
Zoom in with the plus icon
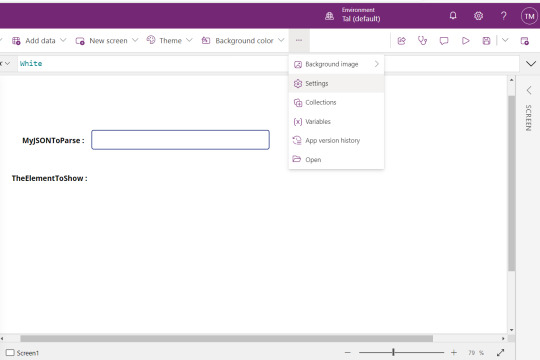click(454, 352)
